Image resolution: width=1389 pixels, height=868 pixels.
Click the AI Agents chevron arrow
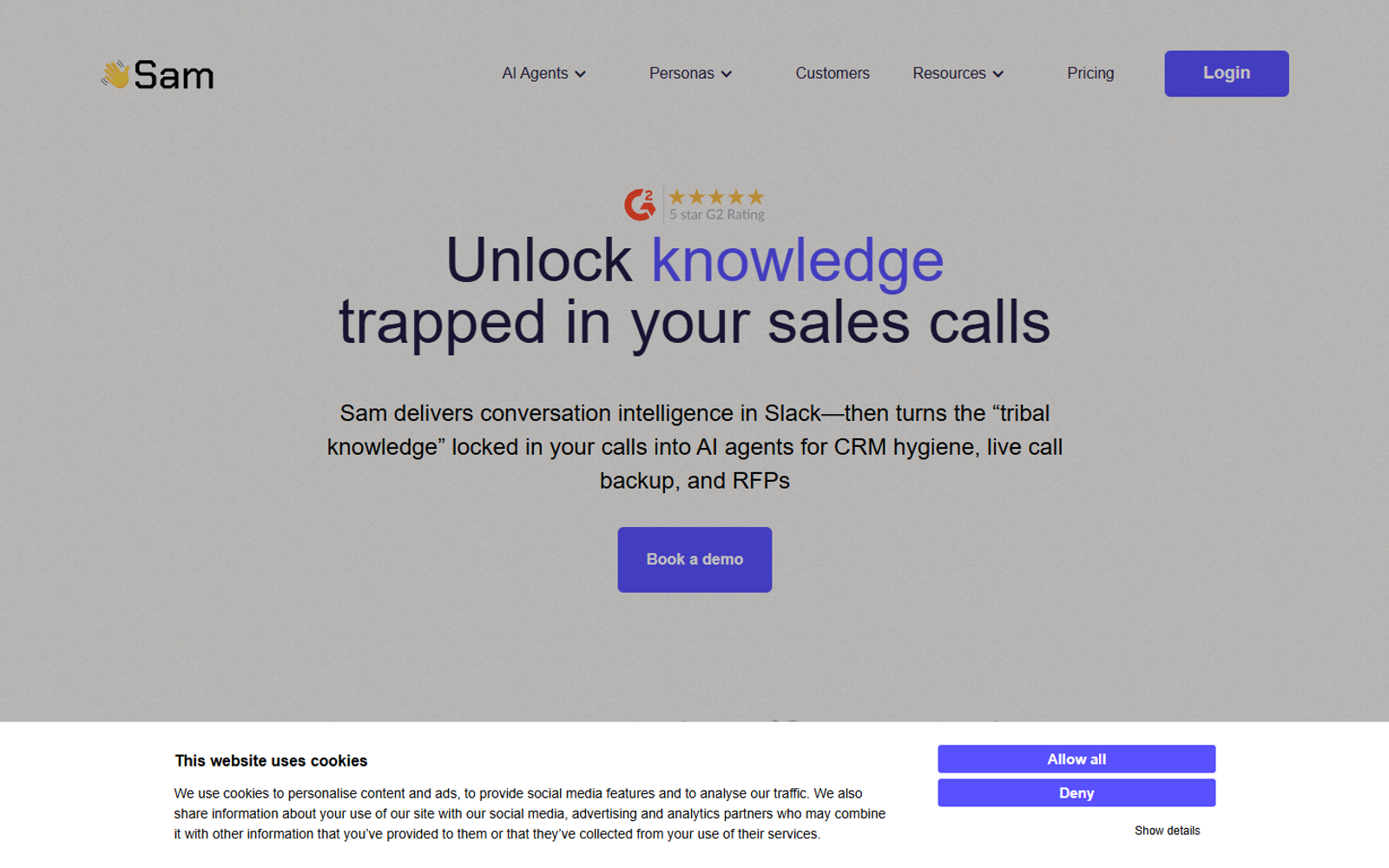(580, 75)
